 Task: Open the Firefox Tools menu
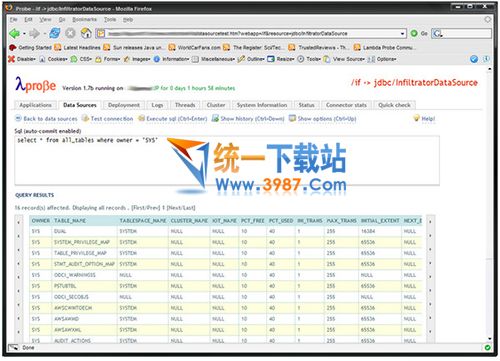[x=110, y=20]
